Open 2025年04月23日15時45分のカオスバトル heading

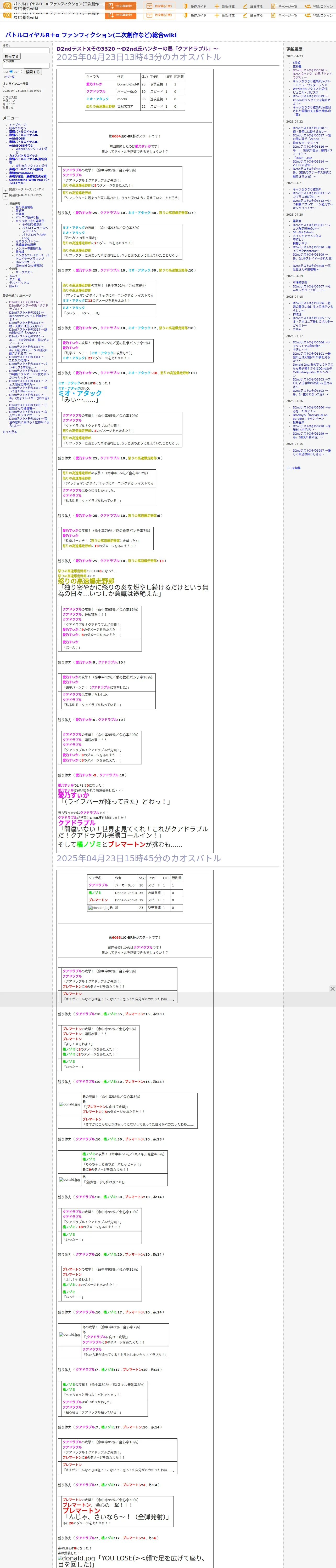pos(139,858)
